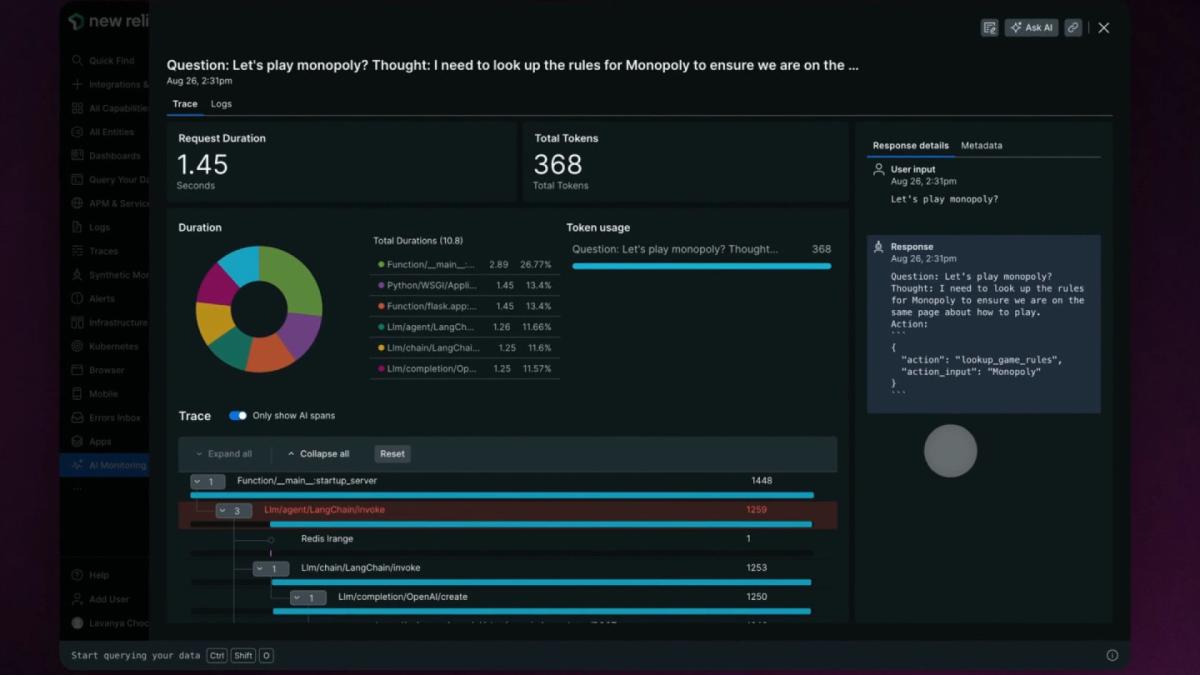Image resolution: width=1200 pixels, height=675 pixels.
Task: Click the Start querying your data bar
Action: [x=172, y=656]
